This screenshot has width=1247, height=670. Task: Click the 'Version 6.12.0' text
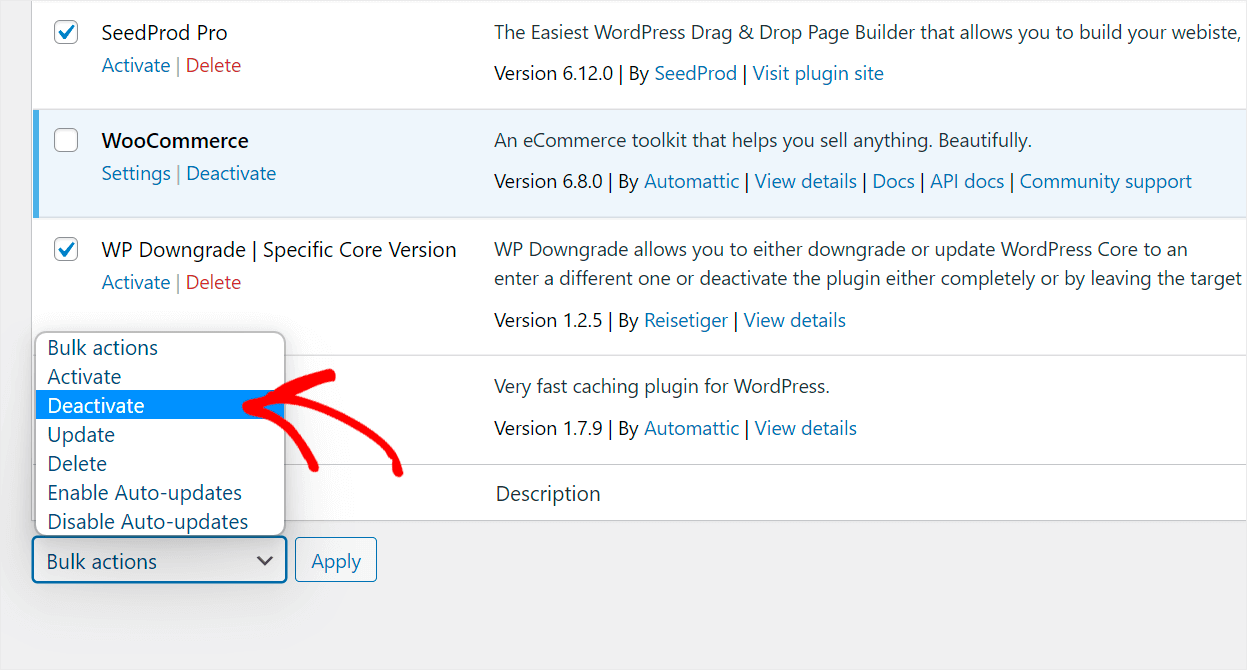(554, 73)
